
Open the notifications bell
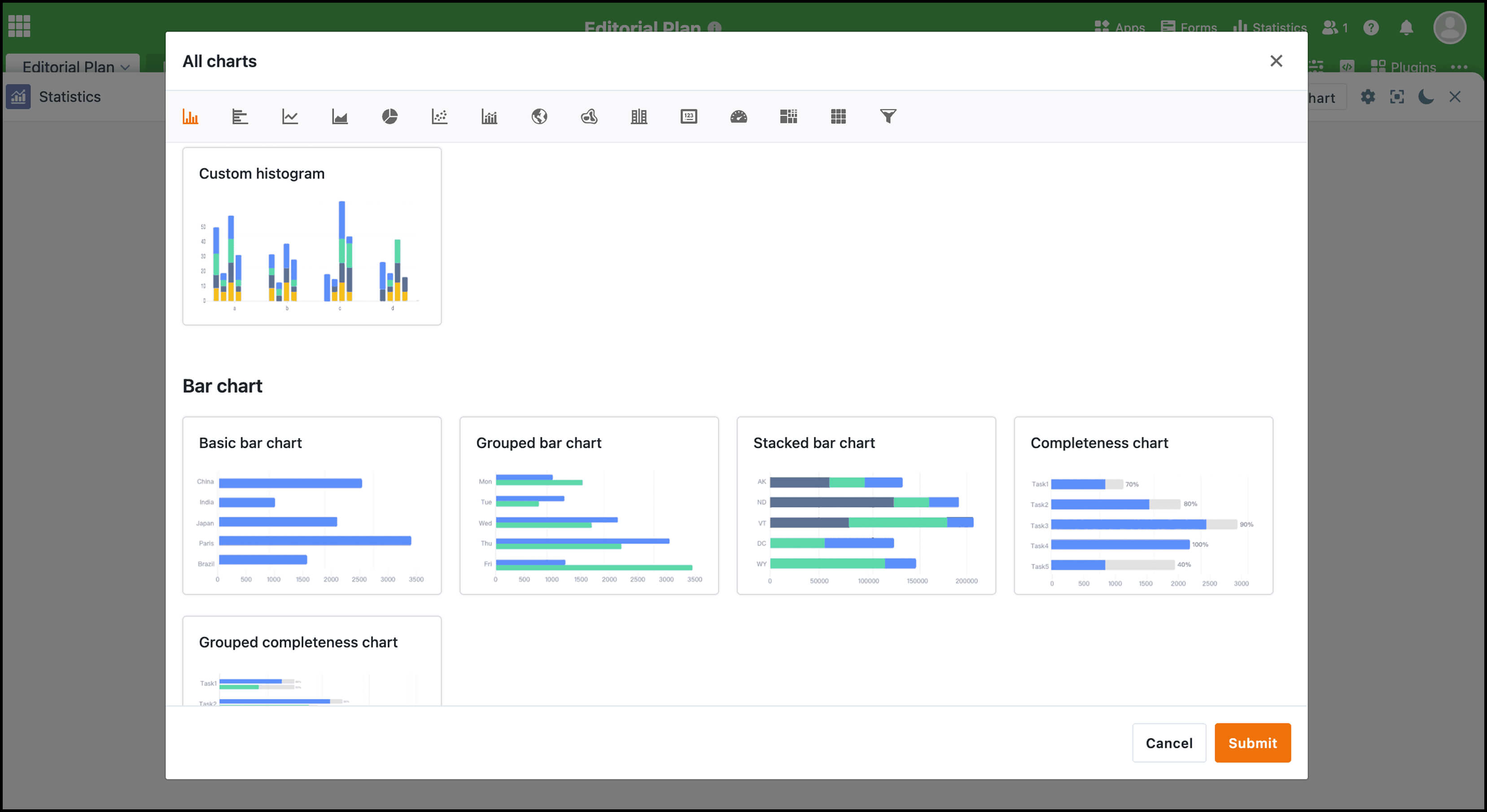click(1407, 27)
